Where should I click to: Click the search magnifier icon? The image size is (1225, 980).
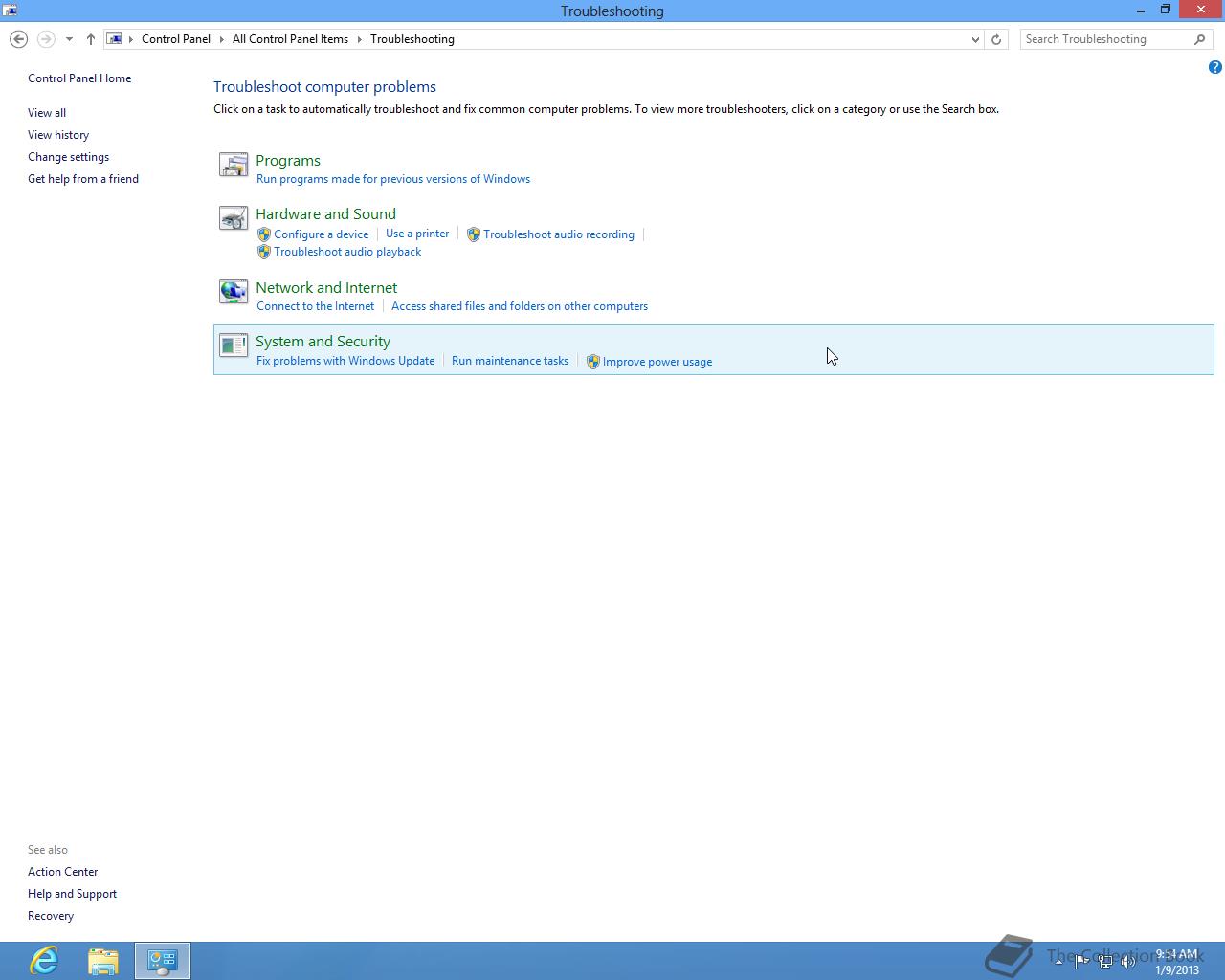point(1199,39)
